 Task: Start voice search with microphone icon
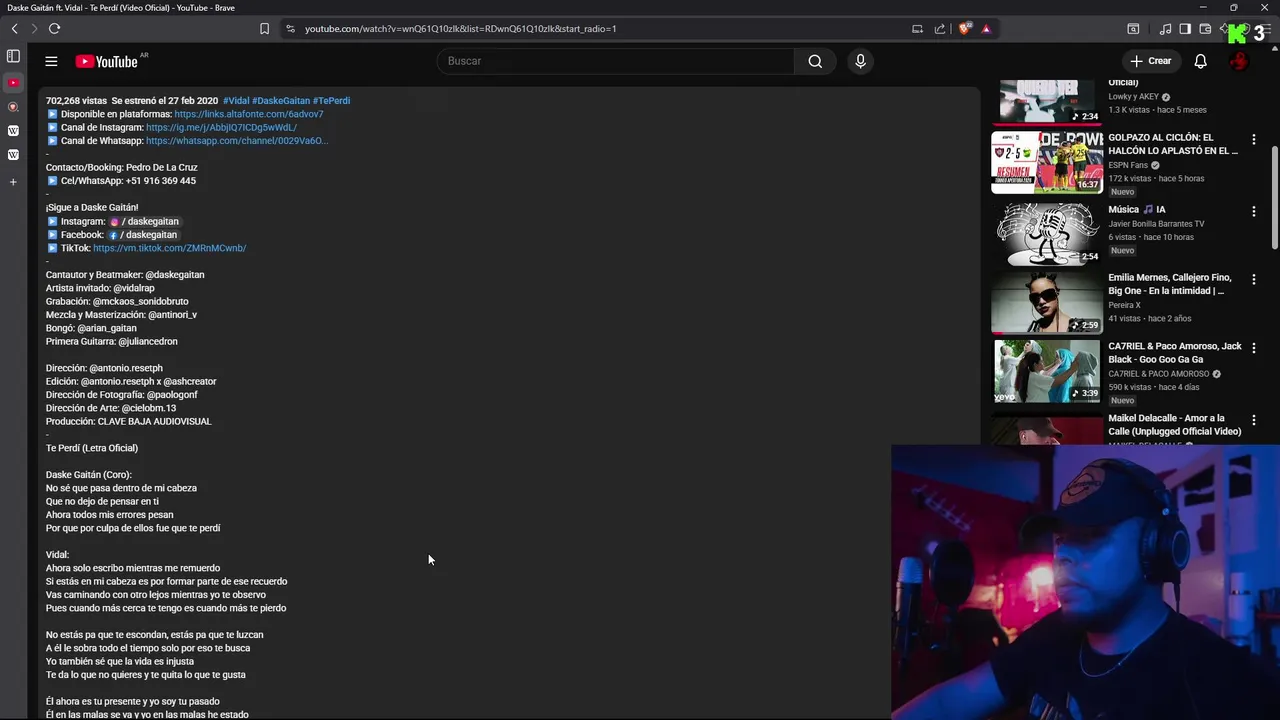tap(860, 61)
